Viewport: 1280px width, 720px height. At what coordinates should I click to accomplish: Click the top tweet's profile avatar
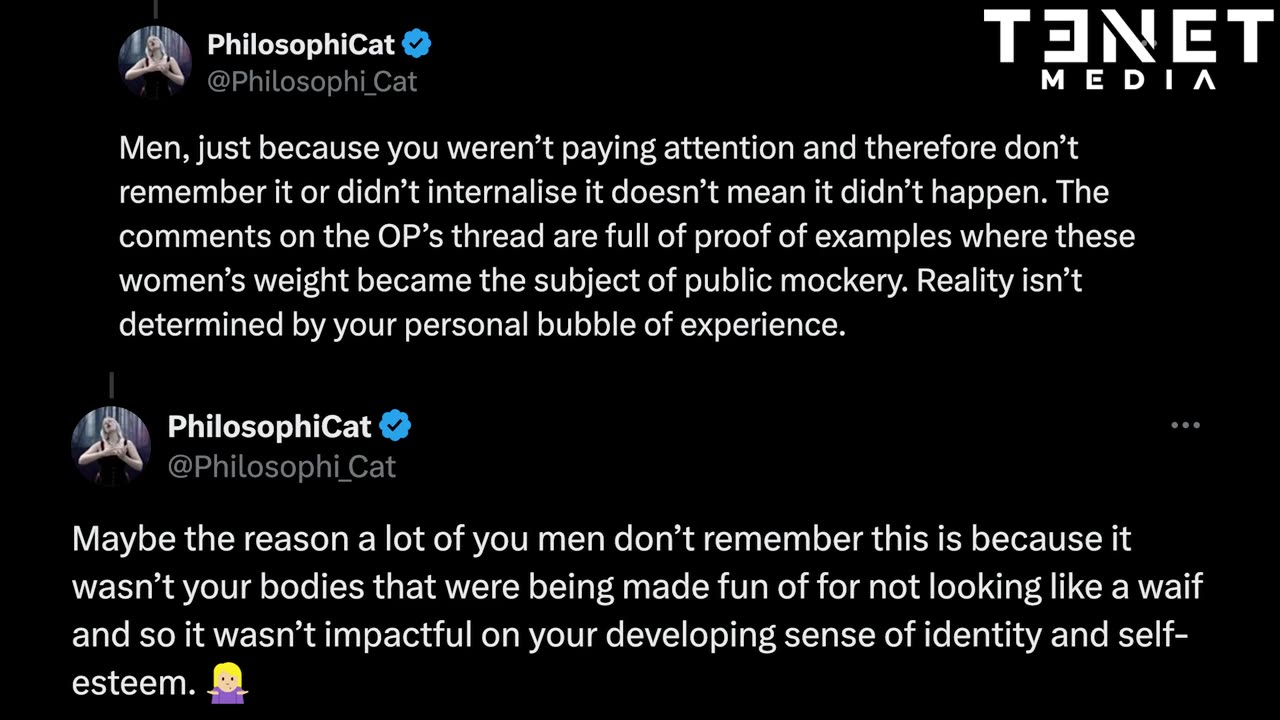[155, 62]
